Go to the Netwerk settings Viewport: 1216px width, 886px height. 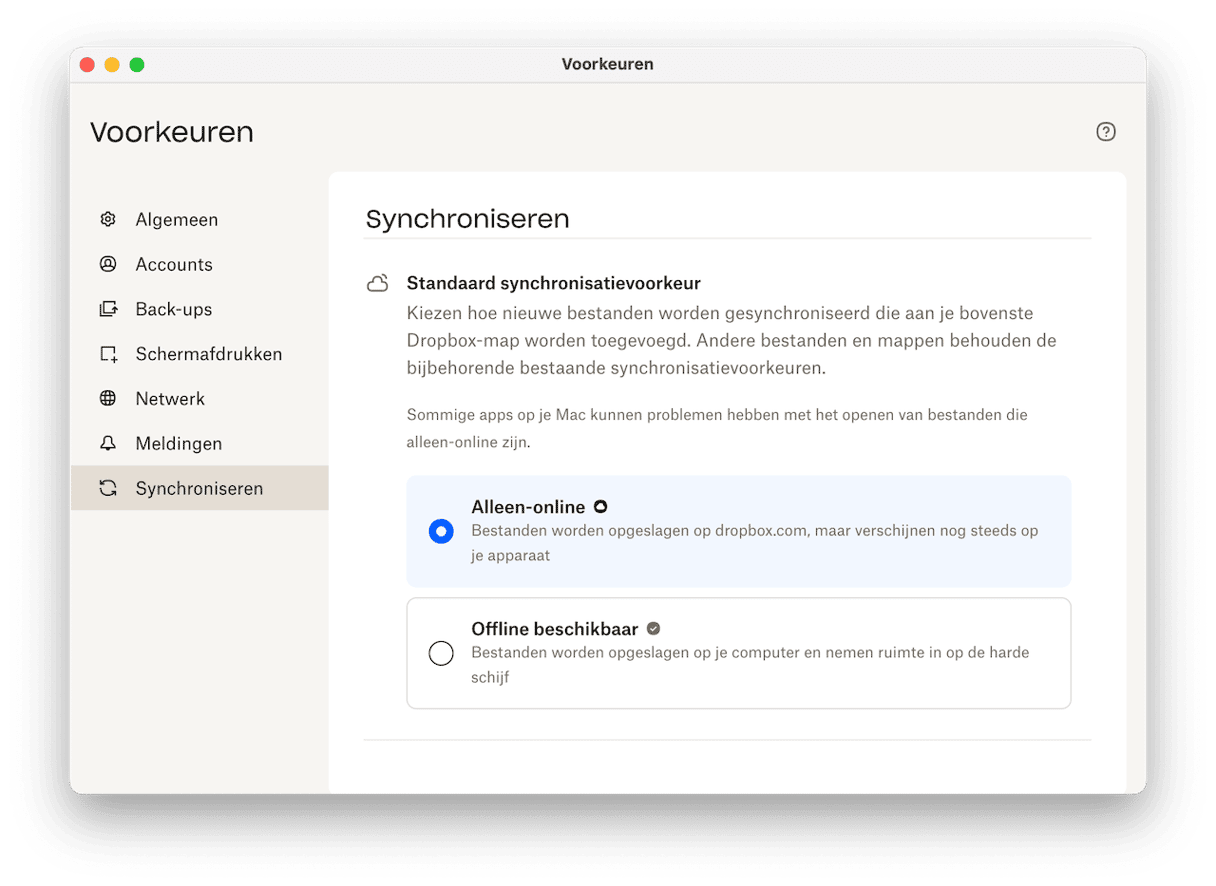(x=170, y=399)
